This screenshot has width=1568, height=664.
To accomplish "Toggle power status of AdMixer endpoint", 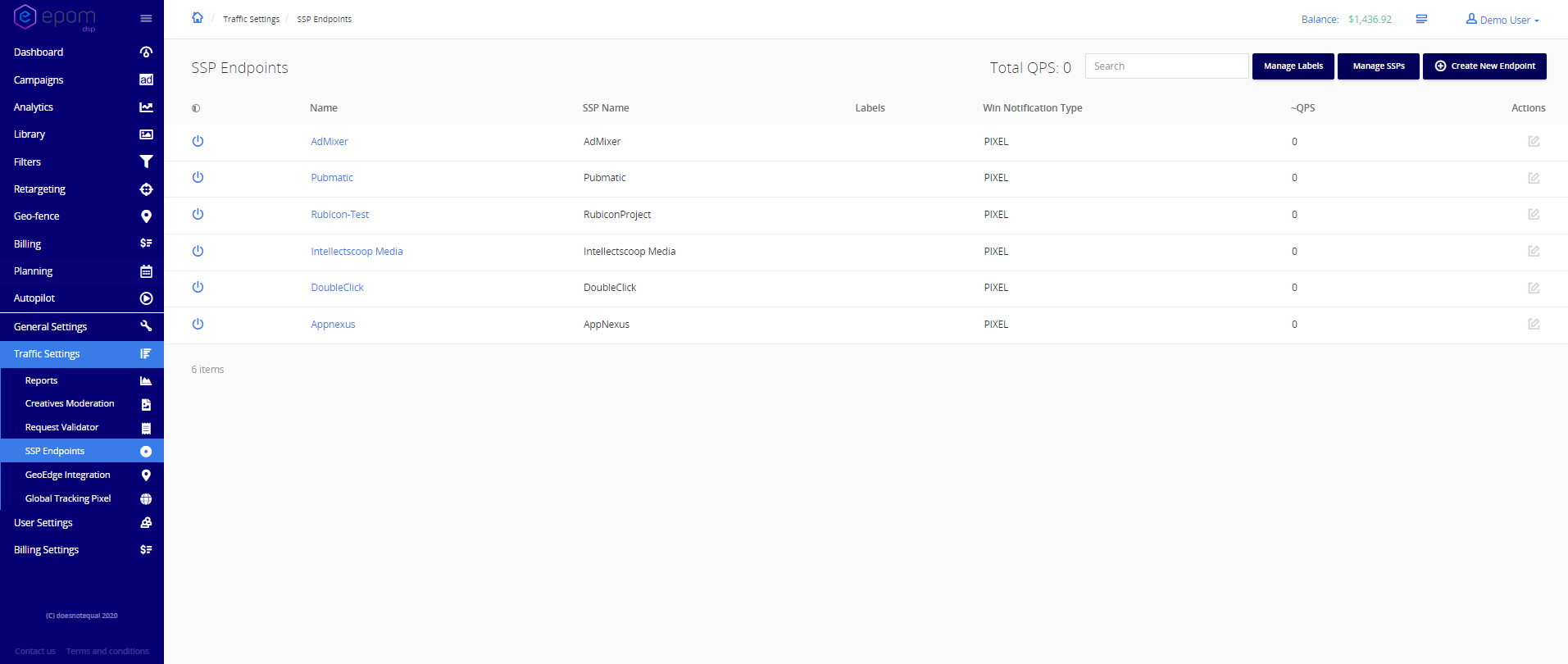I will (198, 141).
